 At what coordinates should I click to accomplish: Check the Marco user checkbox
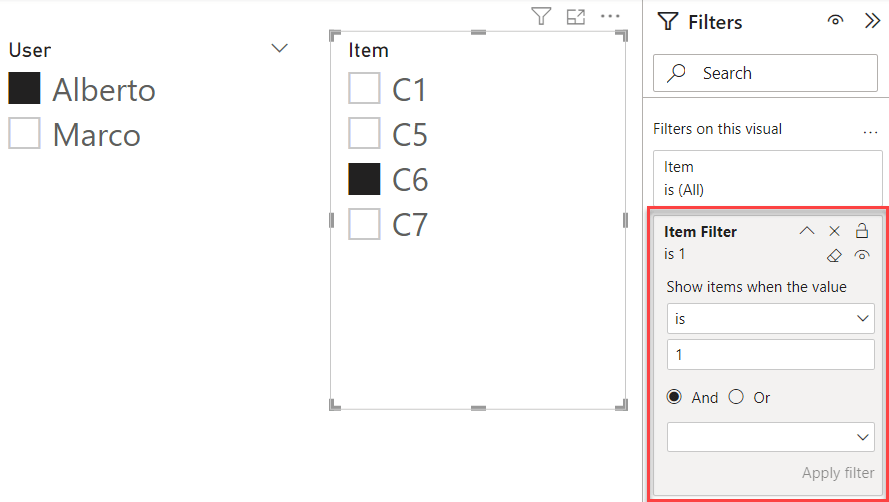24,133
